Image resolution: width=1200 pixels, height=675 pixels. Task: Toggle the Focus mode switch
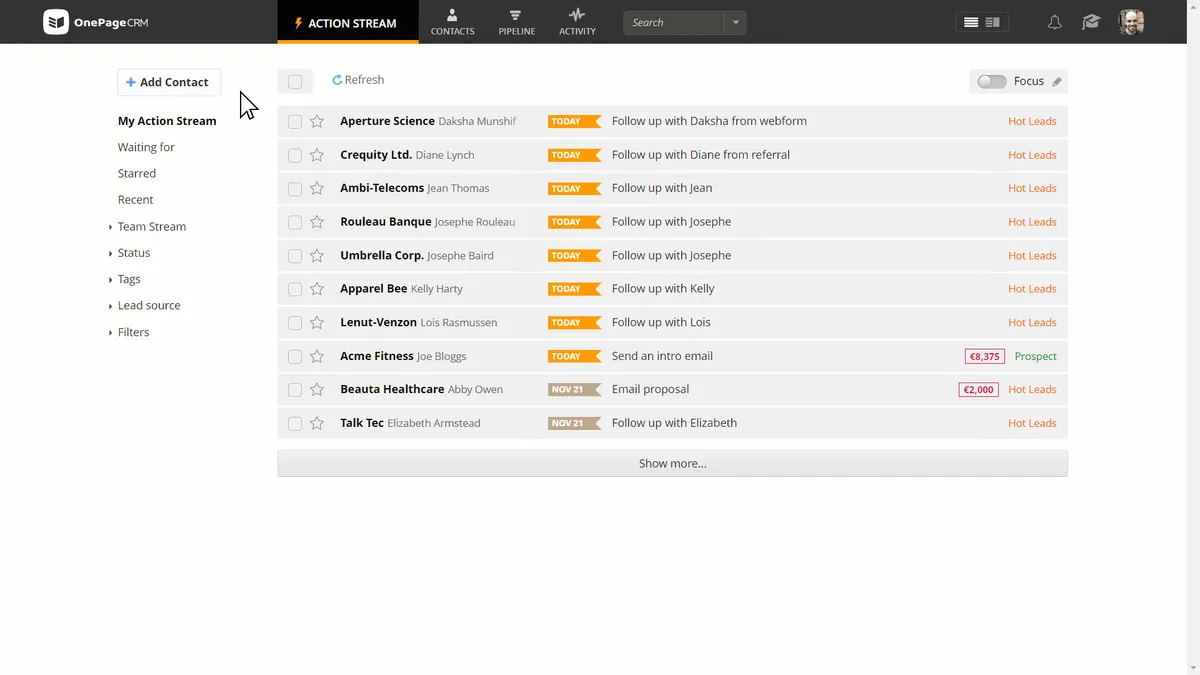992,82
